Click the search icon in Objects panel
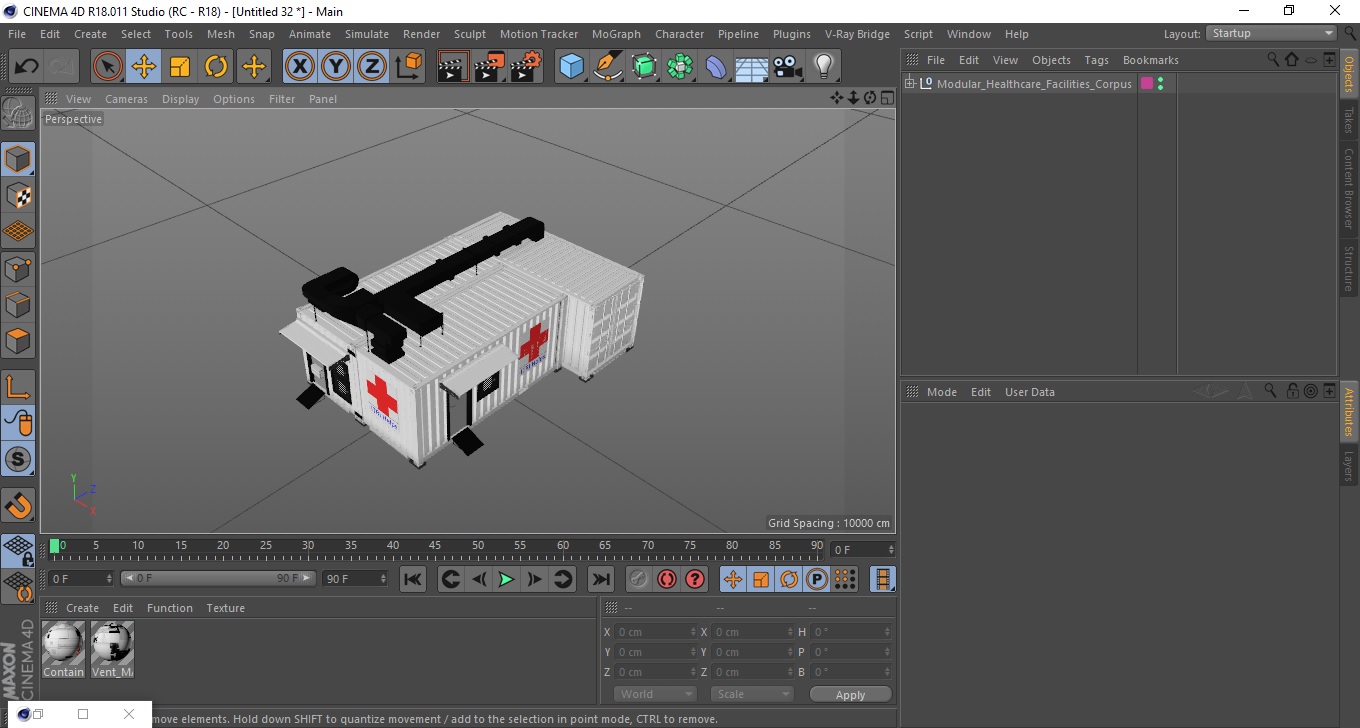1360x728 pixels. click(1273, 60)
